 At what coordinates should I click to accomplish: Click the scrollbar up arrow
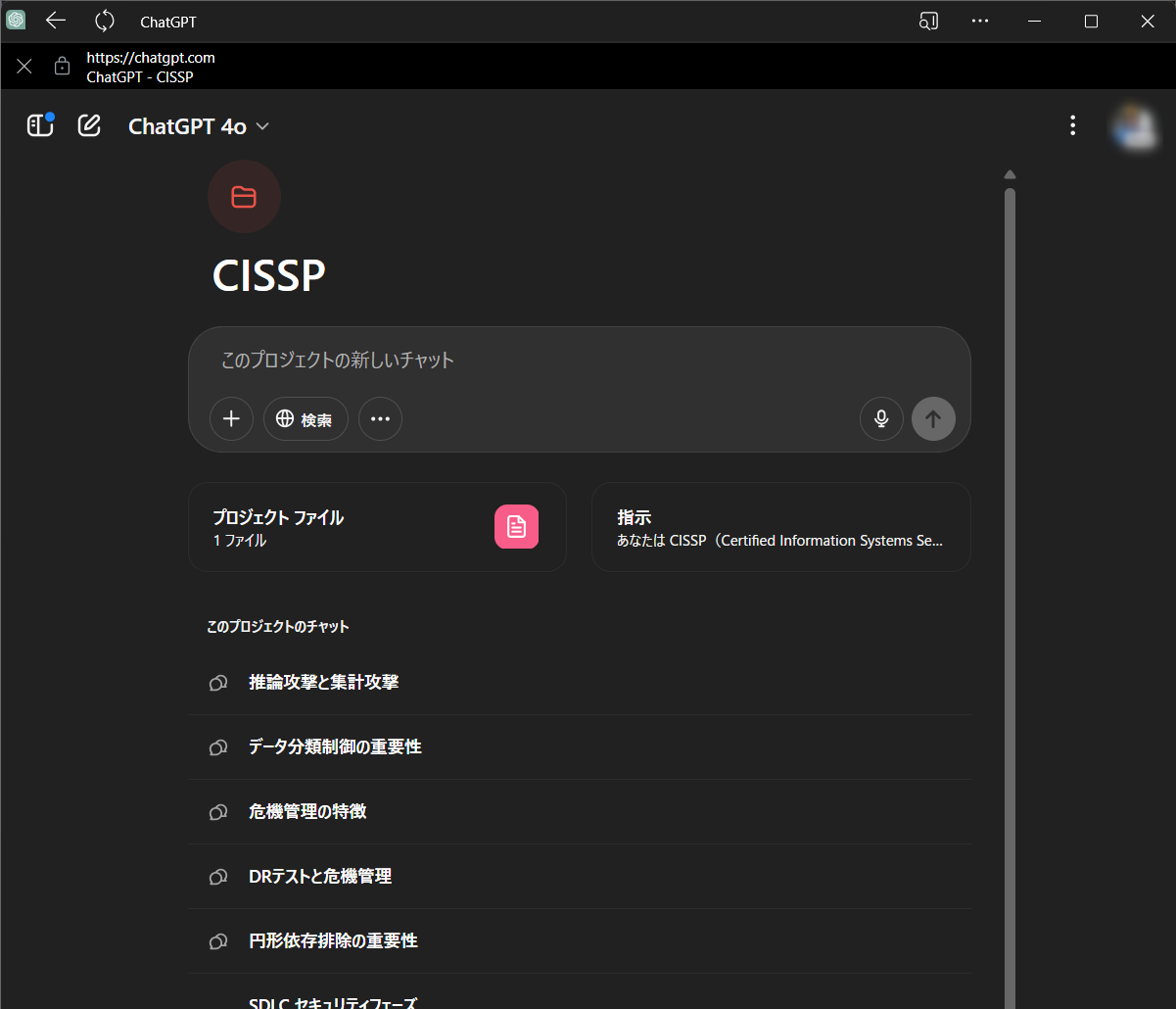point(1010,175)
